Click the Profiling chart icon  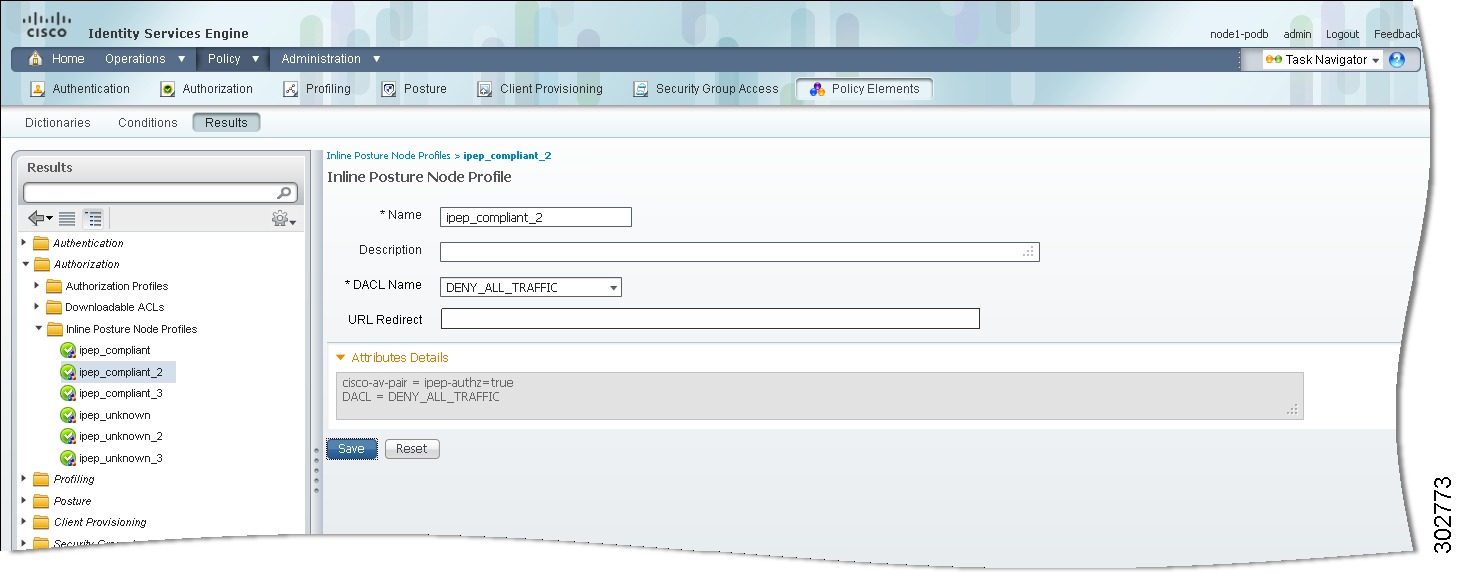[x=291, y=89]
